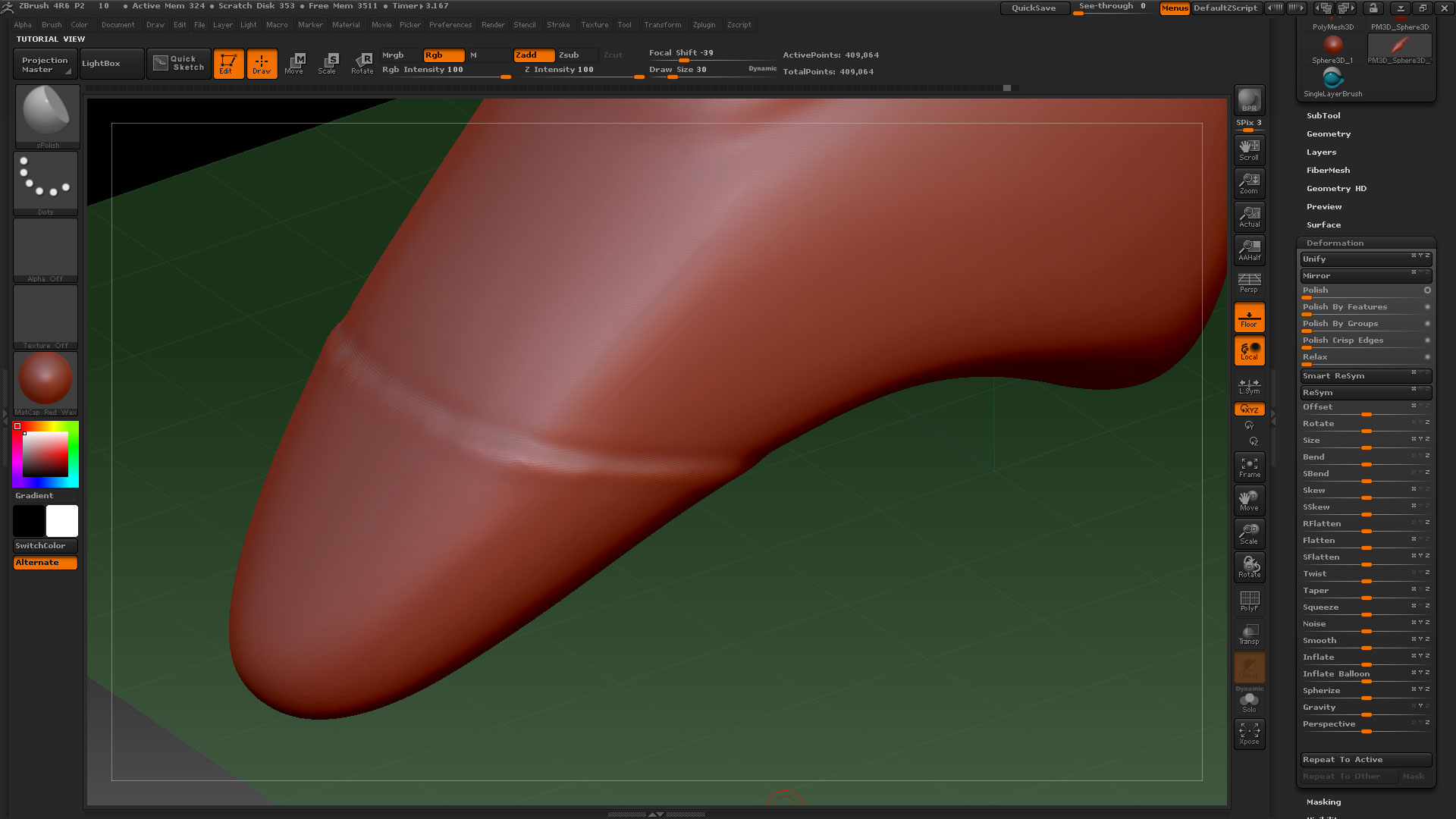The image size is (1456, 819).
Task: Click the Xpose icon
Action: click(x=1249, y=734)
